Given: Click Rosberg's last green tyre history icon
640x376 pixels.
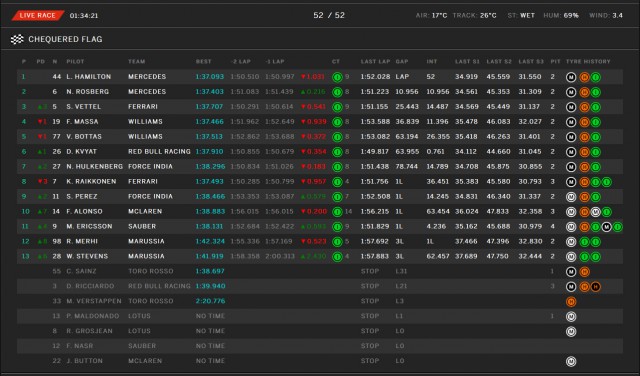Looking at the screenshot, I should [596, 92].
